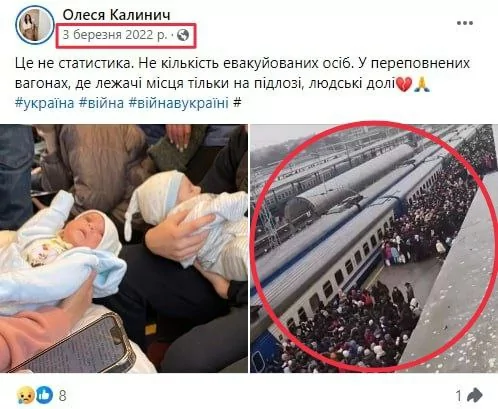Open the photo of two babies
Screen dimensions: 498x409
124,248
